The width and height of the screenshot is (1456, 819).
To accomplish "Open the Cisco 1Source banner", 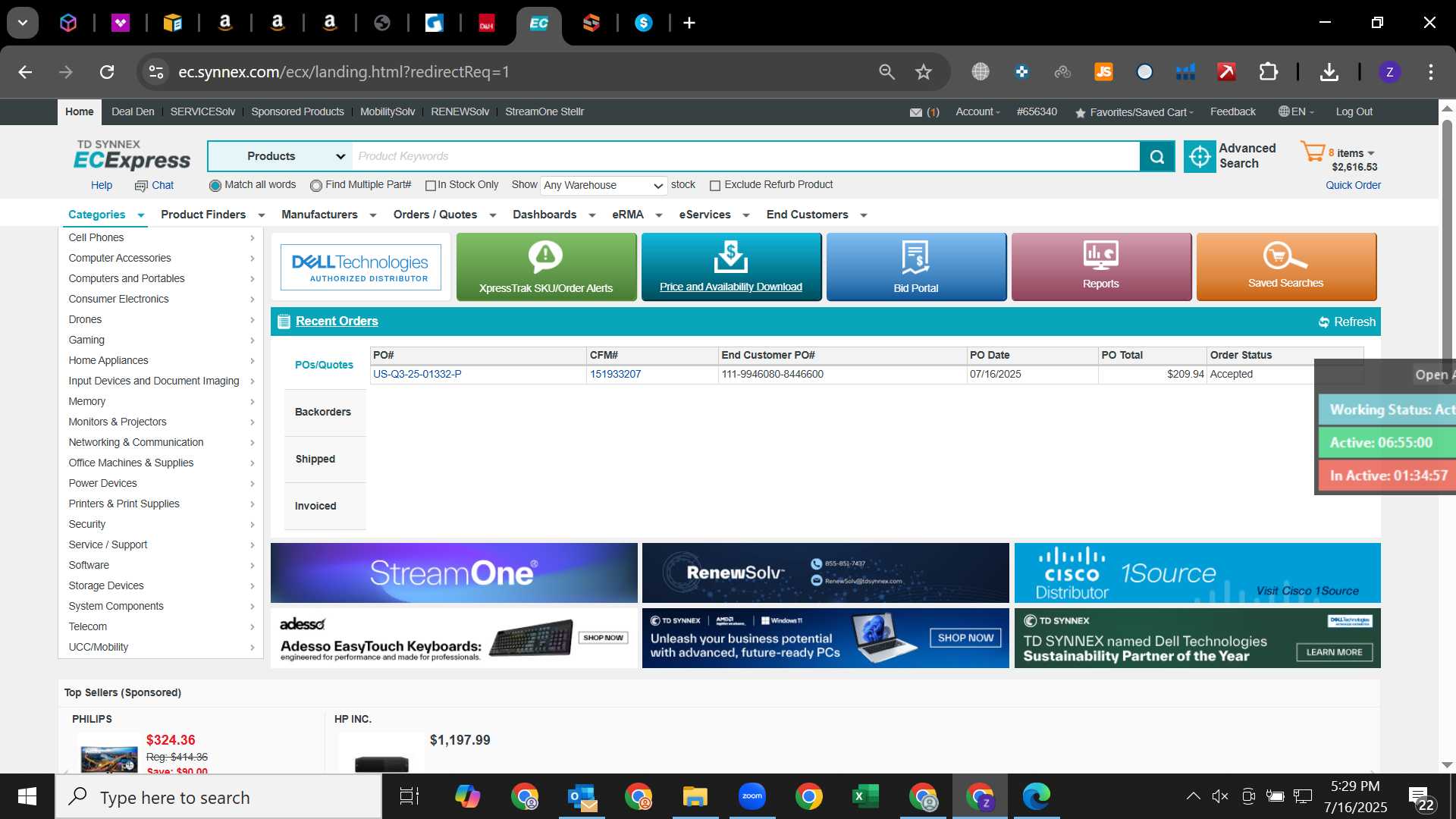I will click(x=1197, y=573).
